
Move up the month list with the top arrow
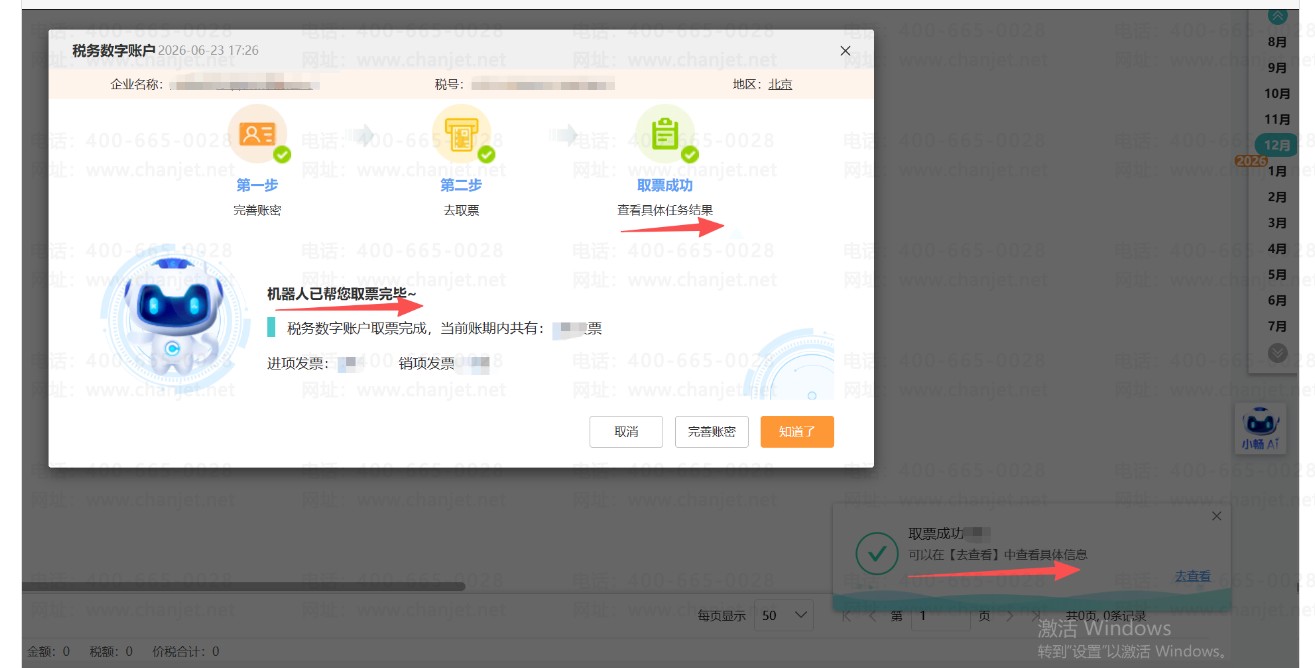click(1277, 15)
